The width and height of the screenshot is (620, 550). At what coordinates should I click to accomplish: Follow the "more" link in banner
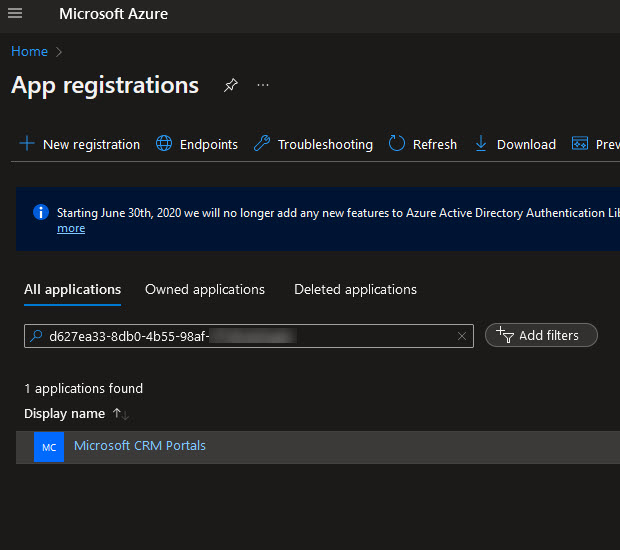click(71, 229)
